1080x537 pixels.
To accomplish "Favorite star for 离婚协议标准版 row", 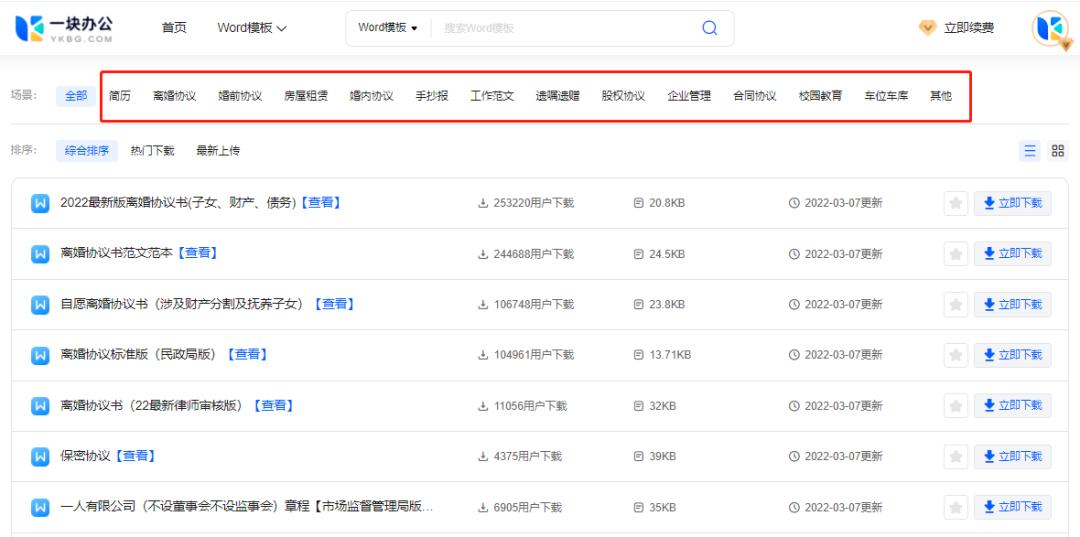I will tap(955, 355).
